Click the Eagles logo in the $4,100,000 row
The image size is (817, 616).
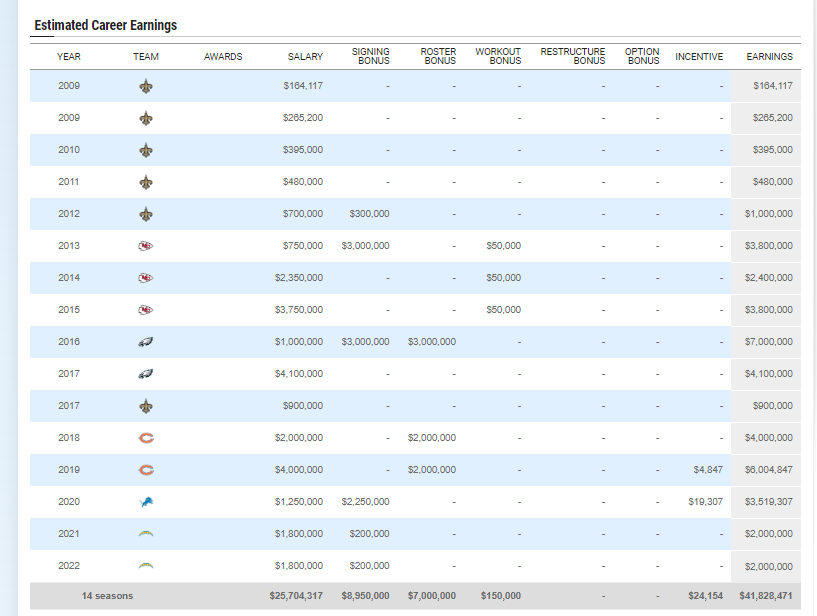(146, 374)
